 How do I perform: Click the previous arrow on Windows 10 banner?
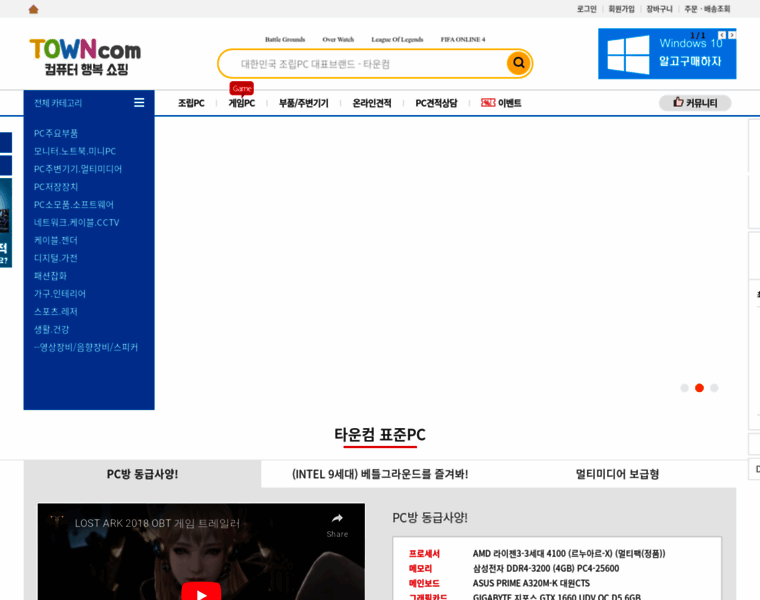(x=722, y=35)
